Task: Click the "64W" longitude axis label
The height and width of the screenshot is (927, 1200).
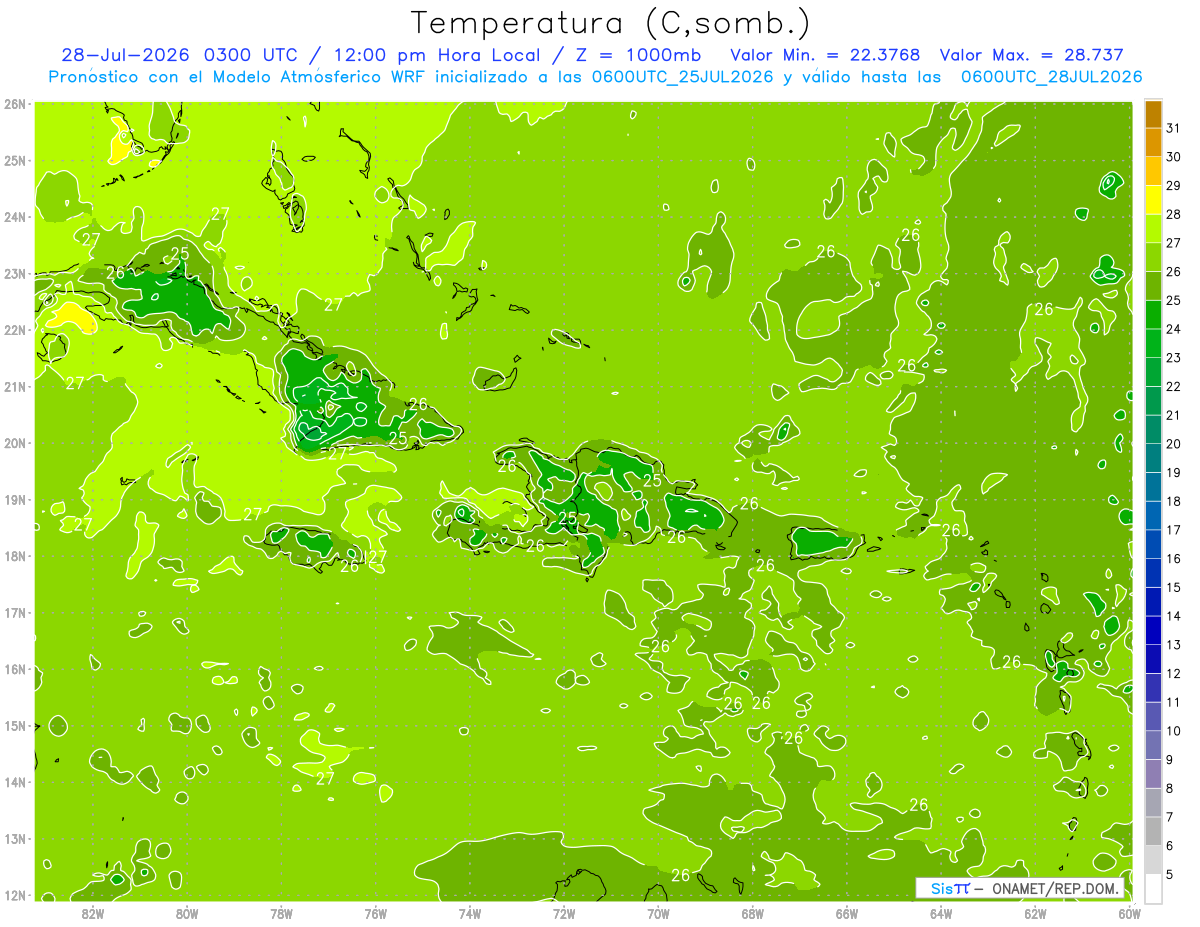Action: pyautogui.click(x=941, y=914)
